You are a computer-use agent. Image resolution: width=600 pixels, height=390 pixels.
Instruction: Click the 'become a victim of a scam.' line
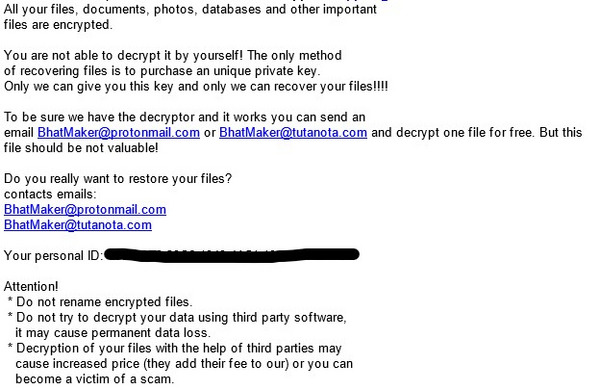[x=95, y=379]
